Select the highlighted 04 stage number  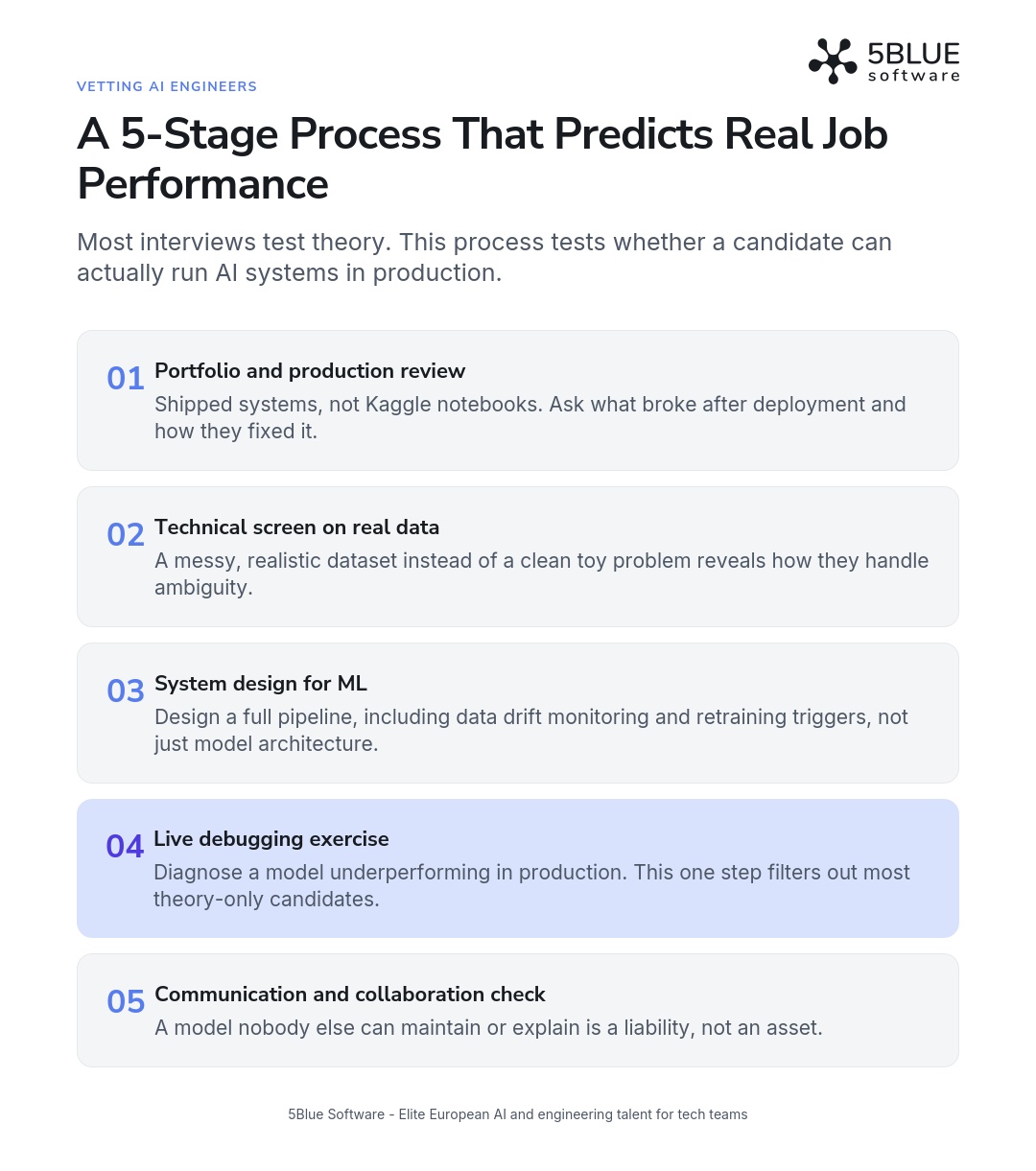tap(125, 847)
